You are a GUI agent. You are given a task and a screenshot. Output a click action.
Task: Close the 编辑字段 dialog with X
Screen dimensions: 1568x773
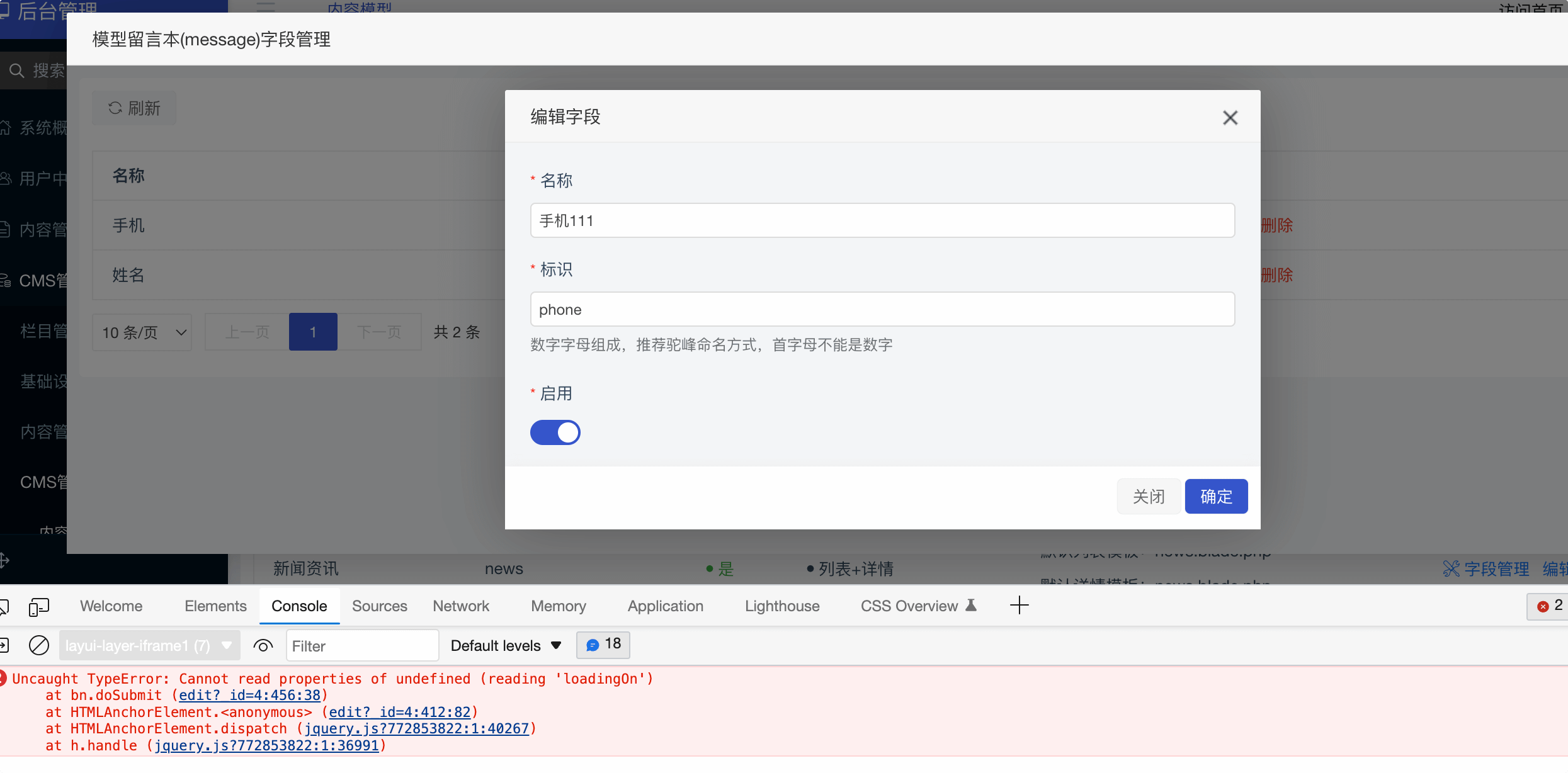coord(1230,118)
